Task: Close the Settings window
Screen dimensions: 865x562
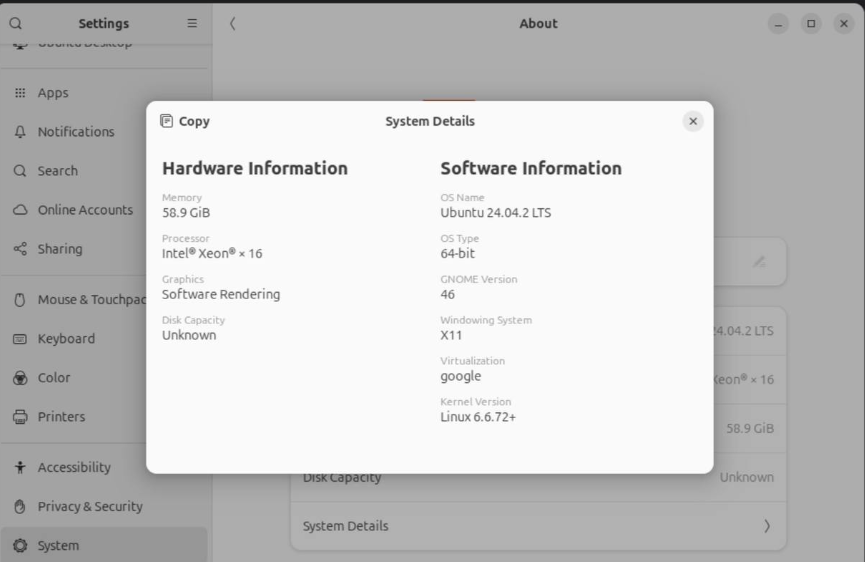Action: click(x=843, y=24)
